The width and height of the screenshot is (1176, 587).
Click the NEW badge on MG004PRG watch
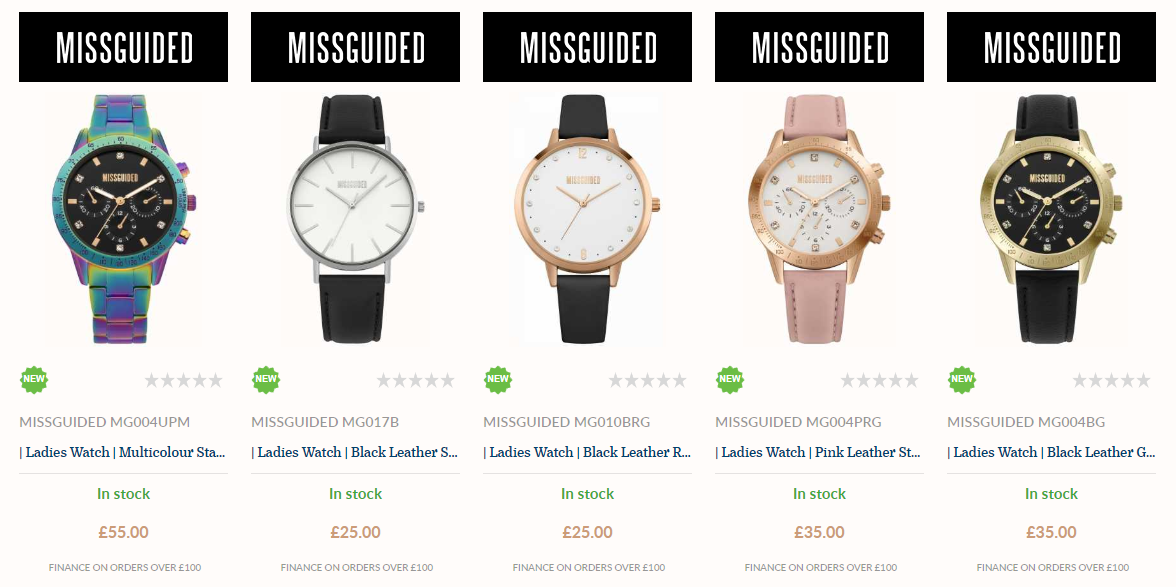(730, 380)
